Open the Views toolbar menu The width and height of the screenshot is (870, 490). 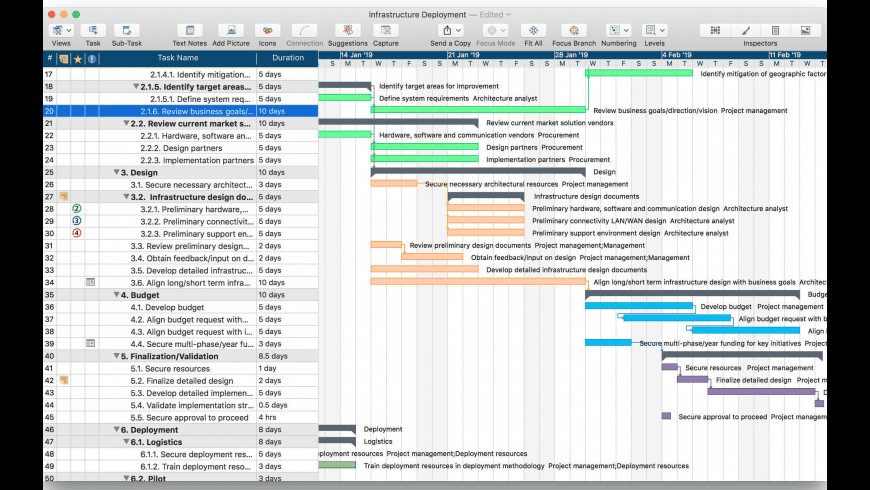point(61,31)
